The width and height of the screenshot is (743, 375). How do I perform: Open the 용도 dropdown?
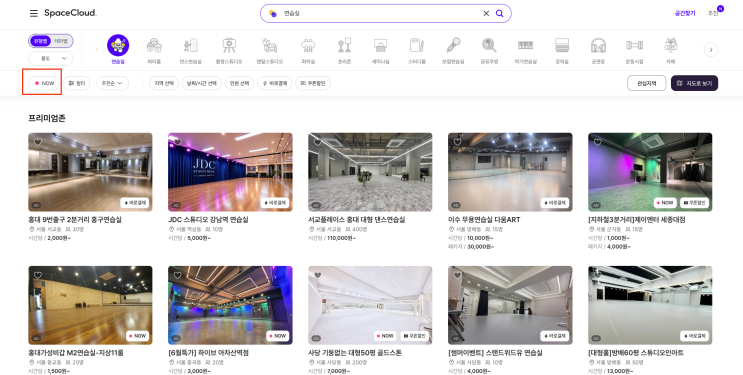pos(51,58)
